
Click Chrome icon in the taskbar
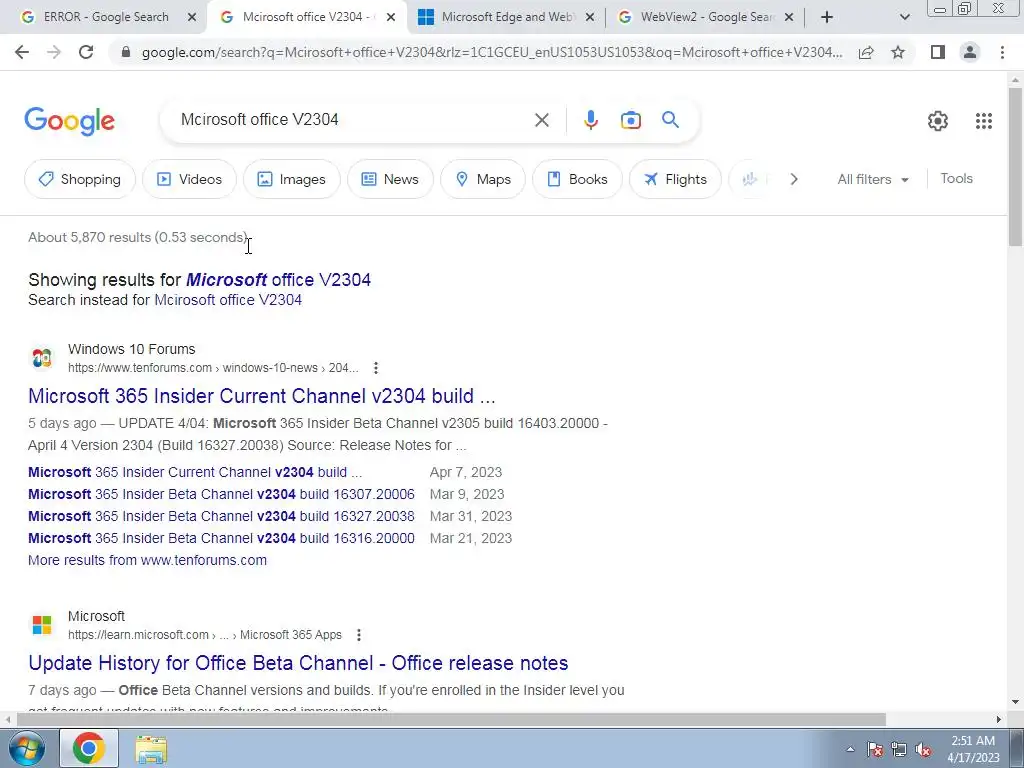(x=89, y=748)
